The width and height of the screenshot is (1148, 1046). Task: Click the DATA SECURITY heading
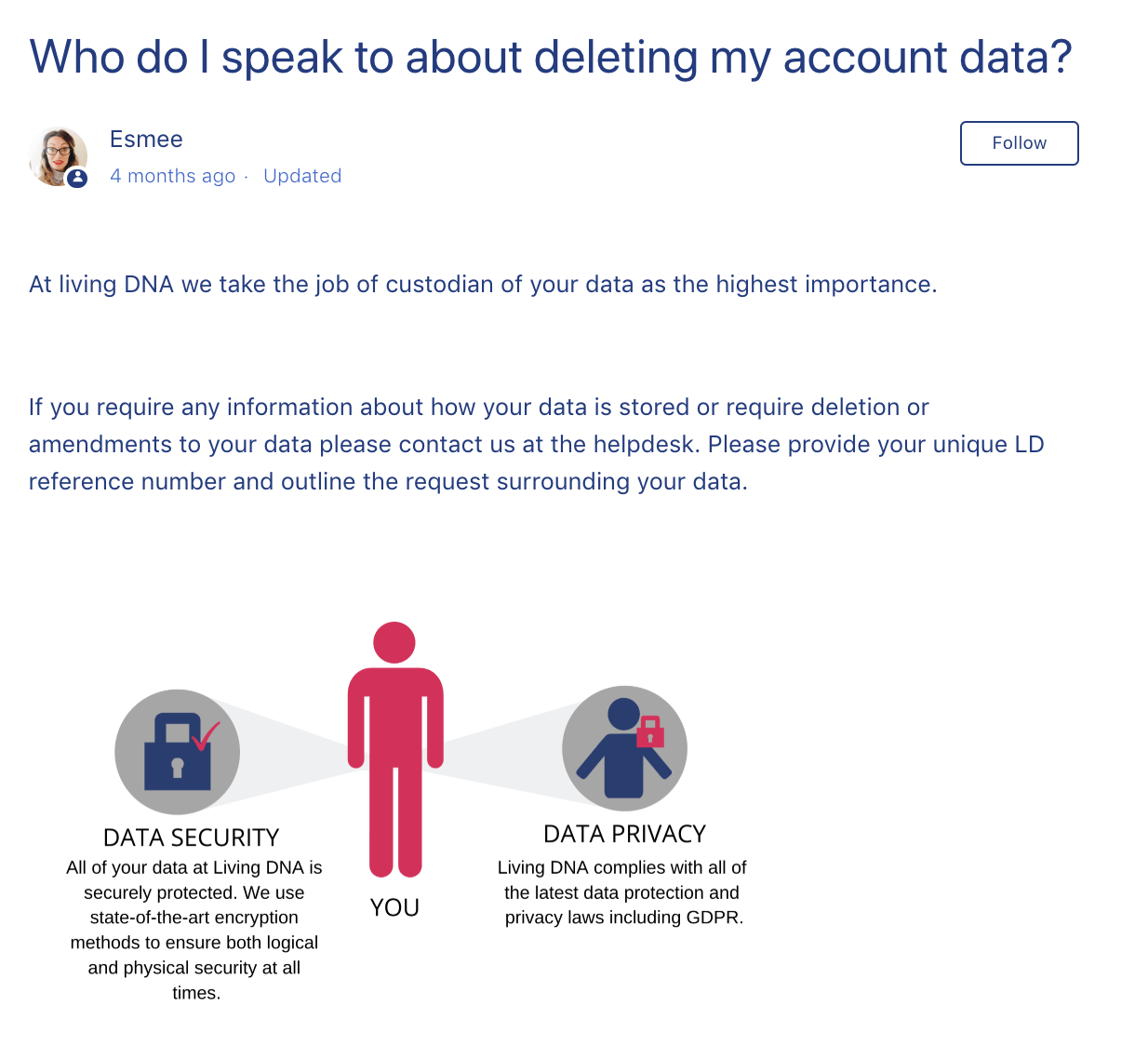(x=191, y=838)
